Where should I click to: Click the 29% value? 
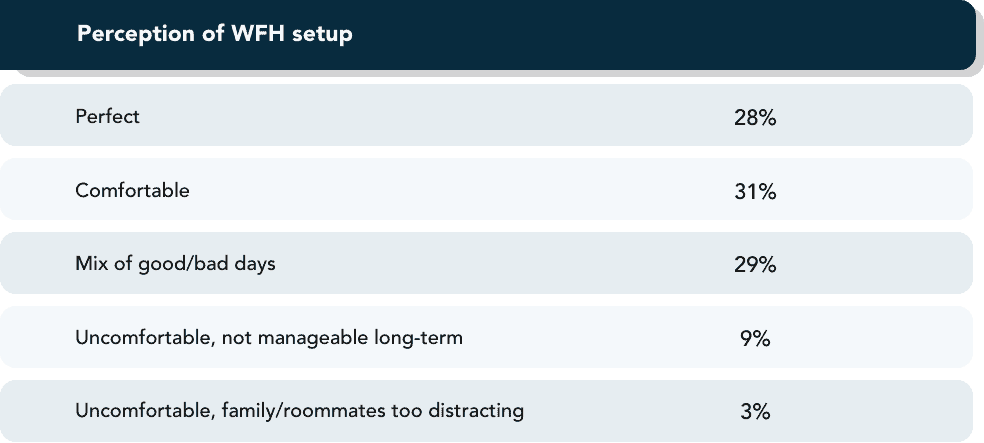pos(755,265)
